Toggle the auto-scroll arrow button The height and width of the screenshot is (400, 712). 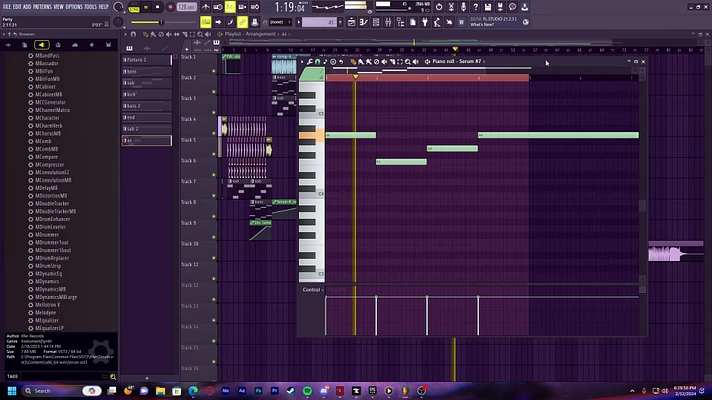[218, 22]
